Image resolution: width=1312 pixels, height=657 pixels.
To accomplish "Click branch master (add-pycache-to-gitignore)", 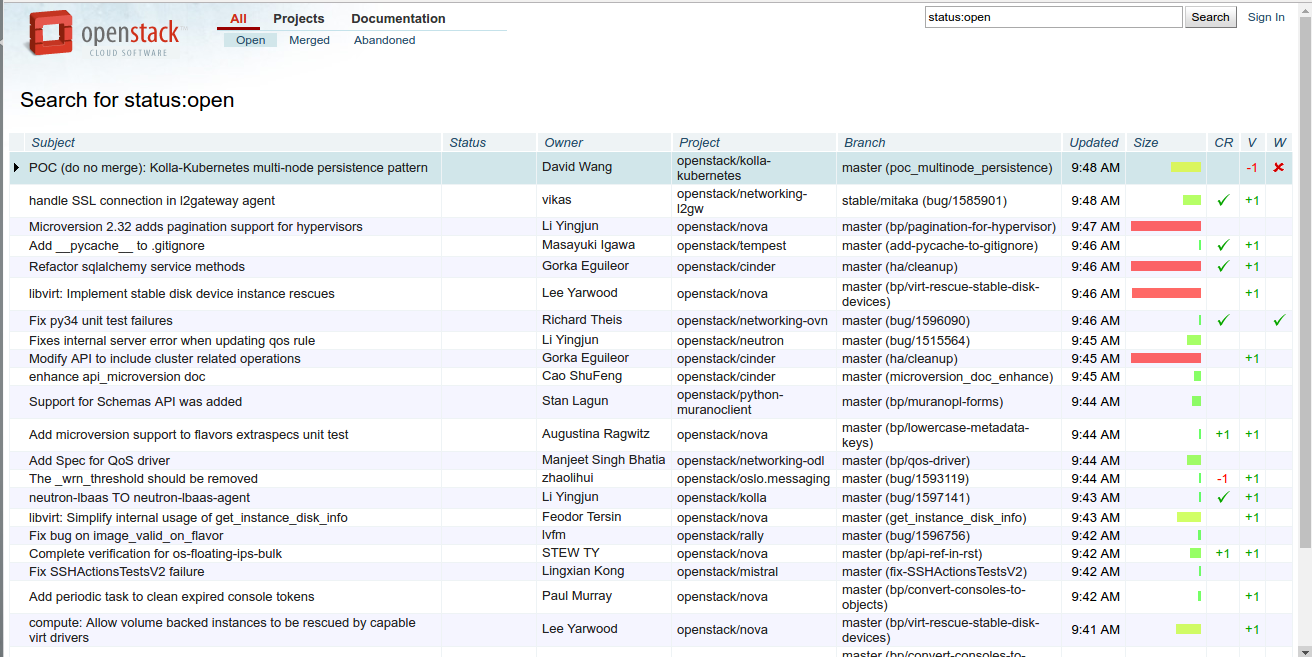I will [940, 245].
